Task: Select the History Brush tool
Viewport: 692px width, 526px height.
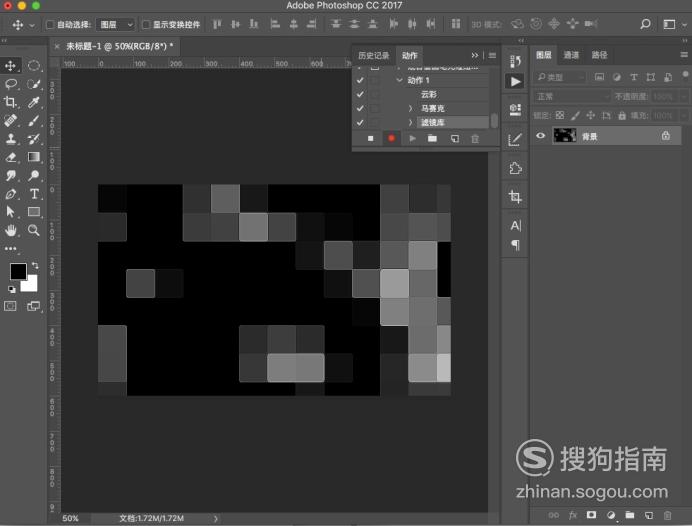Action: click(x=34, y=139)
